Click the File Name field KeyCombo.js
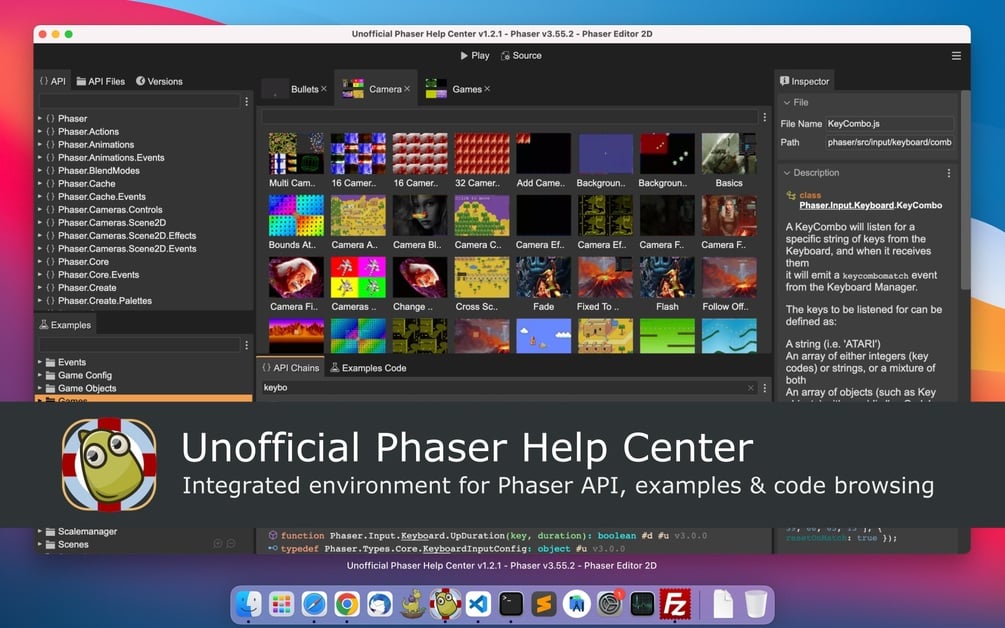The image size is (1005, 628). click(890, 124)
